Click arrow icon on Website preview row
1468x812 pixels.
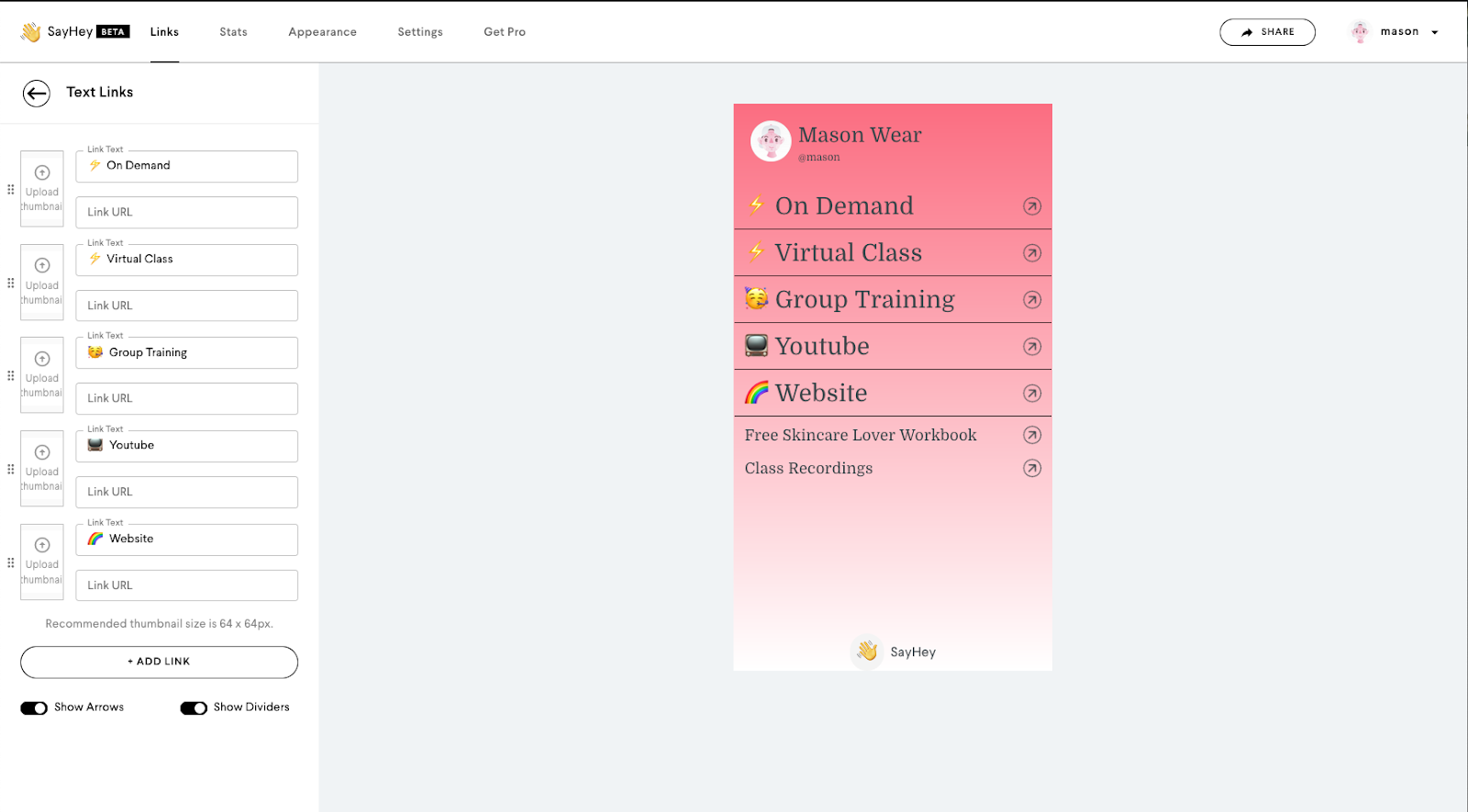[x=1032, y=394]
